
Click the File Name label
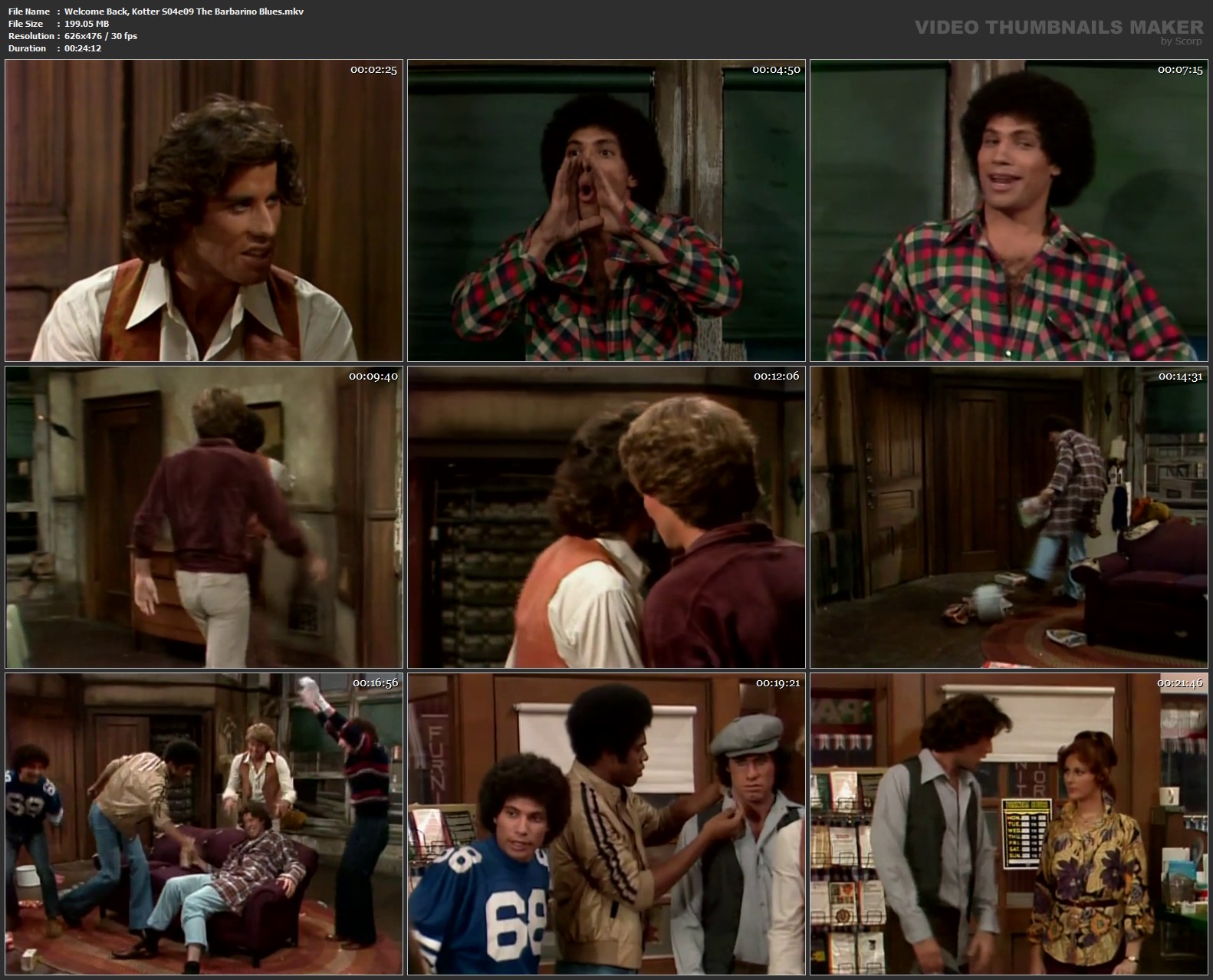pyautogui.click(x=29, y=12)
